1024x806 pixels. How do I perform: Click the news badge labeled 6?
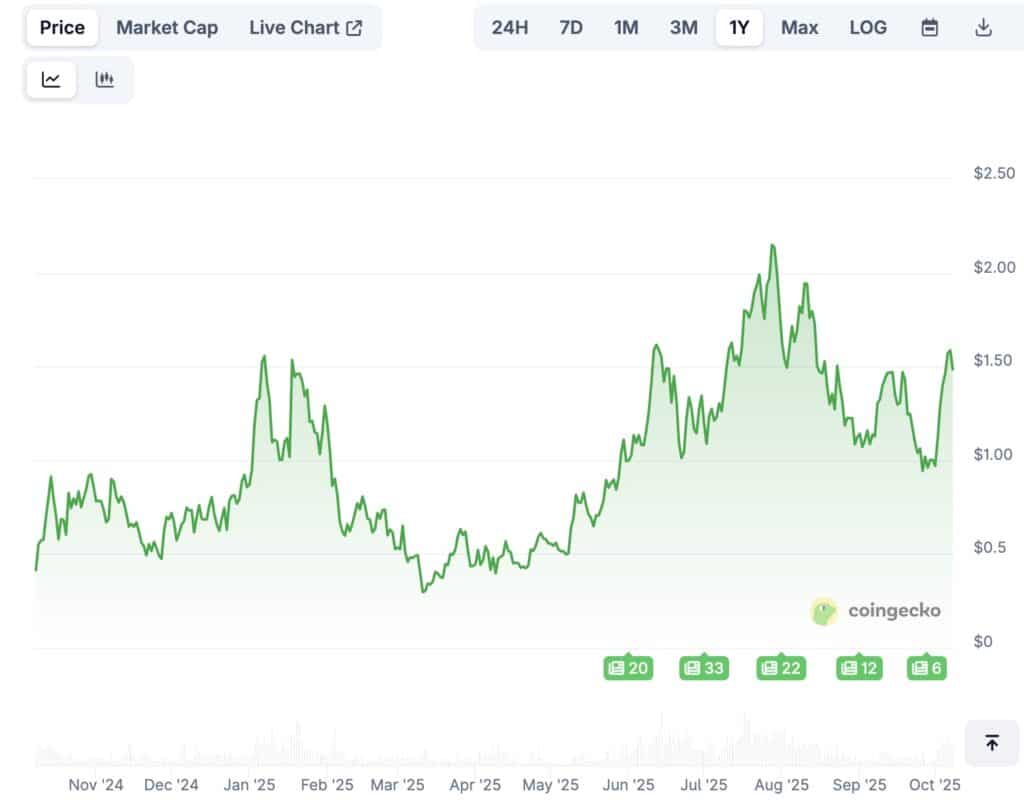927,668
